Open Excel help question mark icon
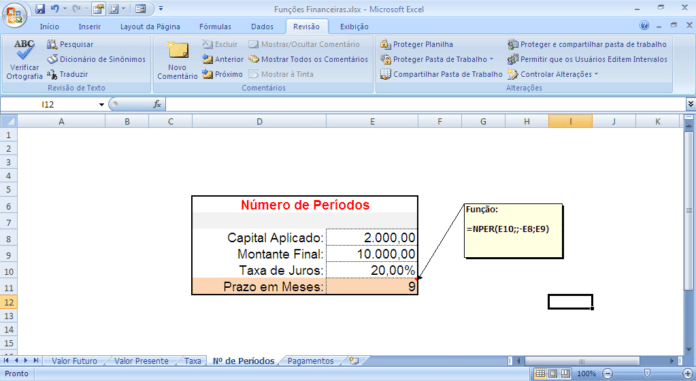 (644, 26)
